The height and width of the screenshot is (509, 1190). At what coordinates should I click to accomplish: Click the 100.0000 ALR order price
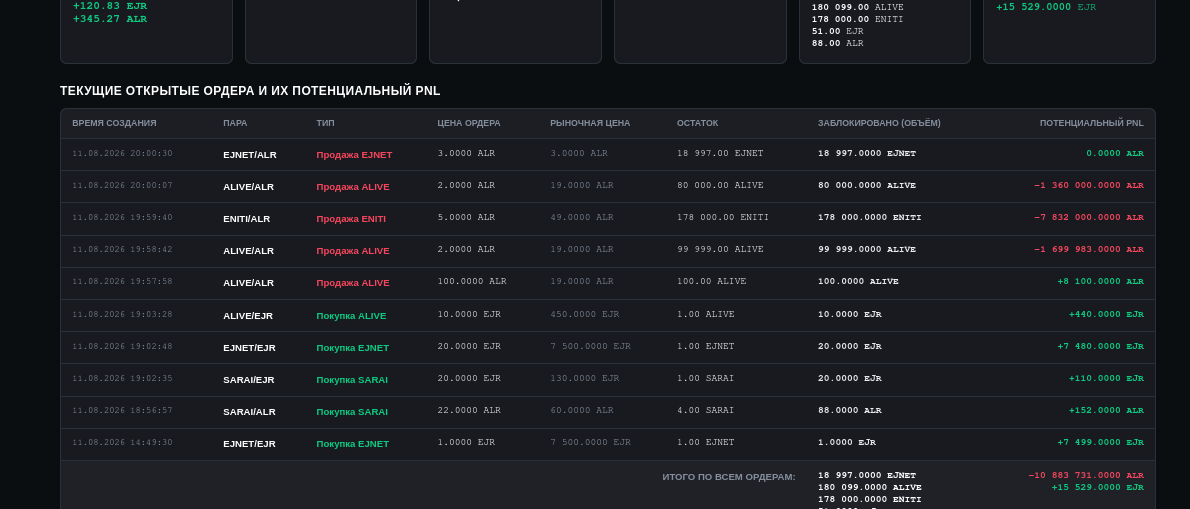tap(471, 281)
